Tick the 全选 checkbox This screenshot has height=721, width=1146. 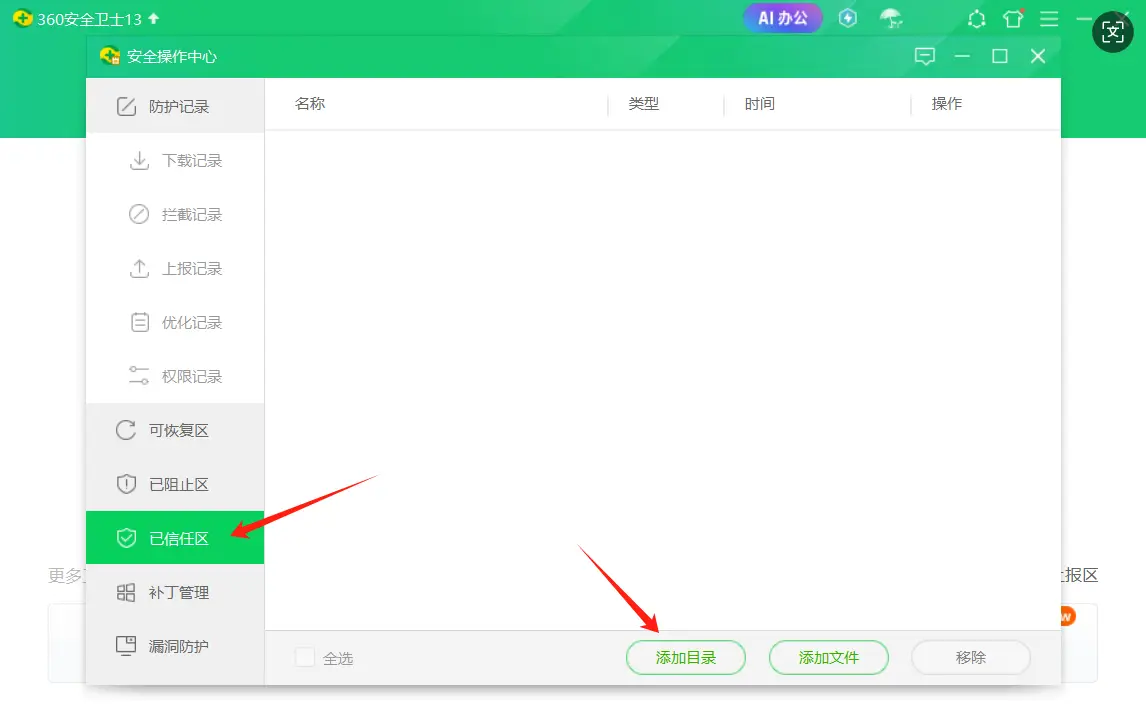pos(305,657)
